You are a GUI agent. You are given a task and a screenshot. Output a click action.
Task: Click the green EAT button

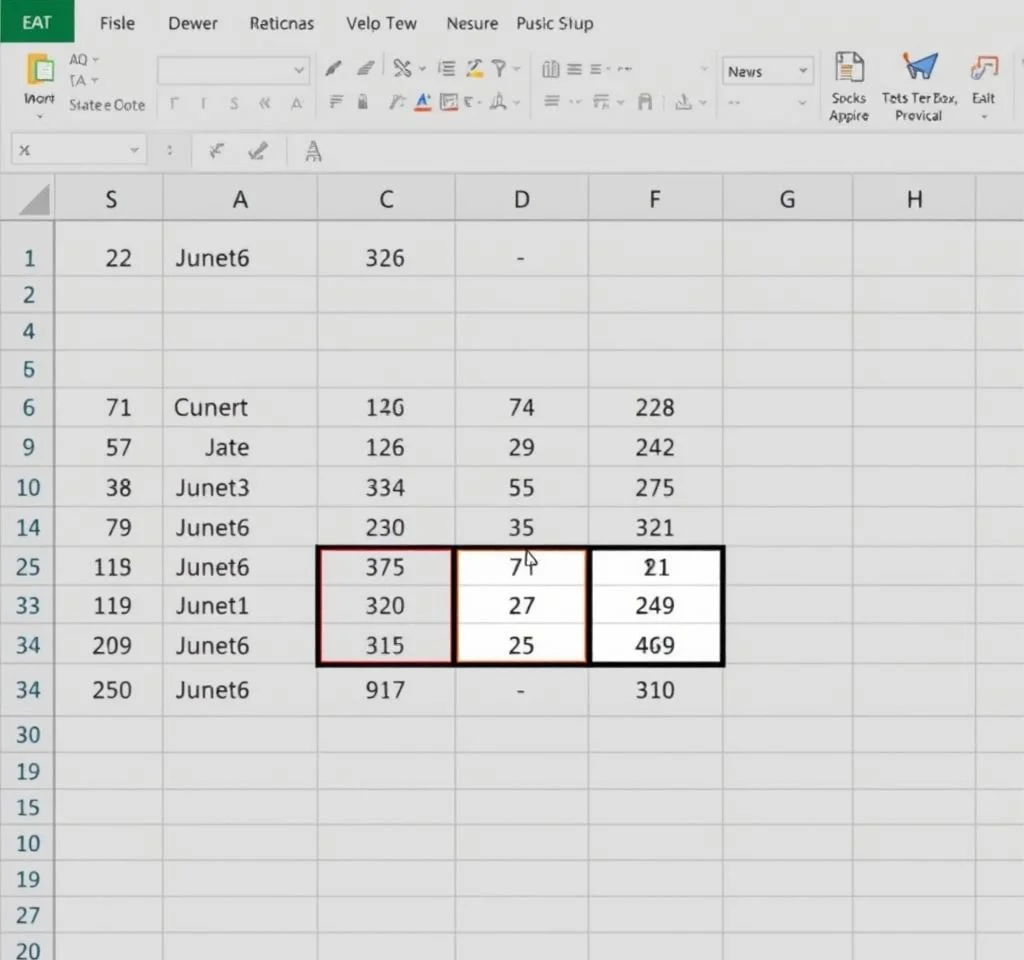click(x=36, y=21)
